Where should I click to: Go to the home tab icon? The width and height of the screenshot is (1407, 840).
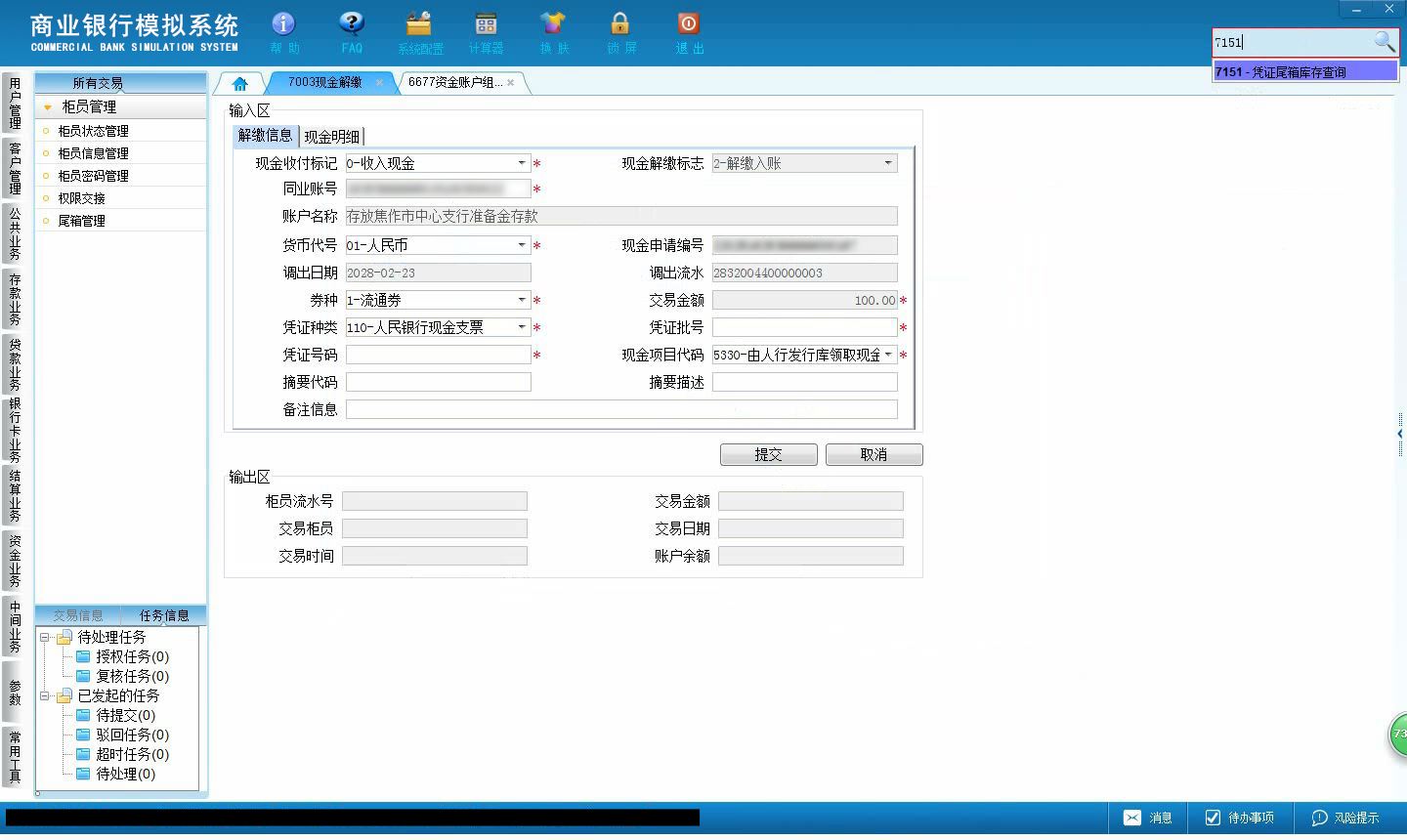(x=240, y=83)
